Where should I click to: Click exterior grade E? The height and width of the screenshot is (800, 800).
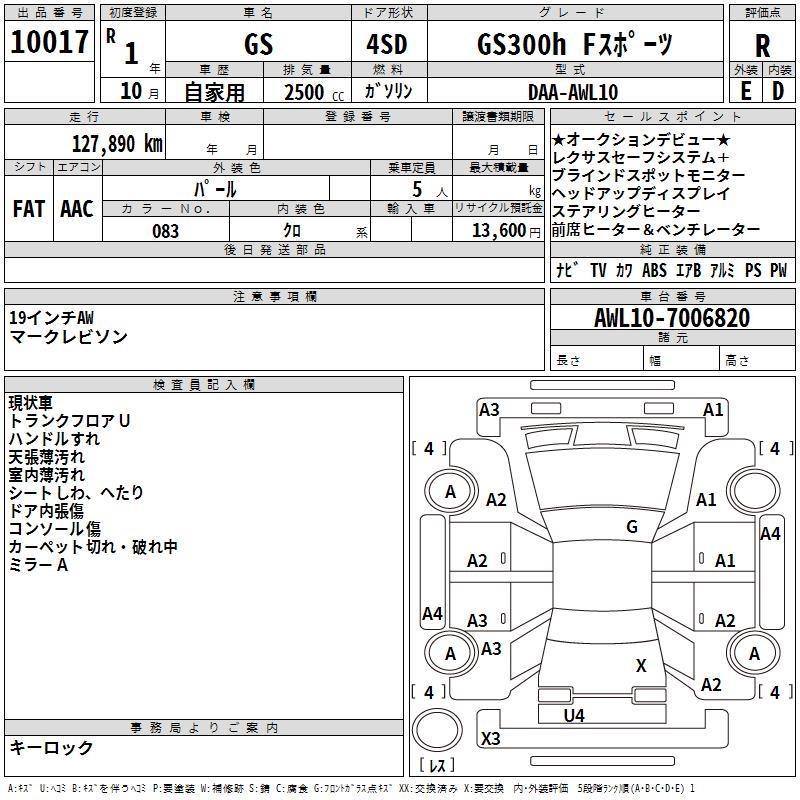[746, 91]
